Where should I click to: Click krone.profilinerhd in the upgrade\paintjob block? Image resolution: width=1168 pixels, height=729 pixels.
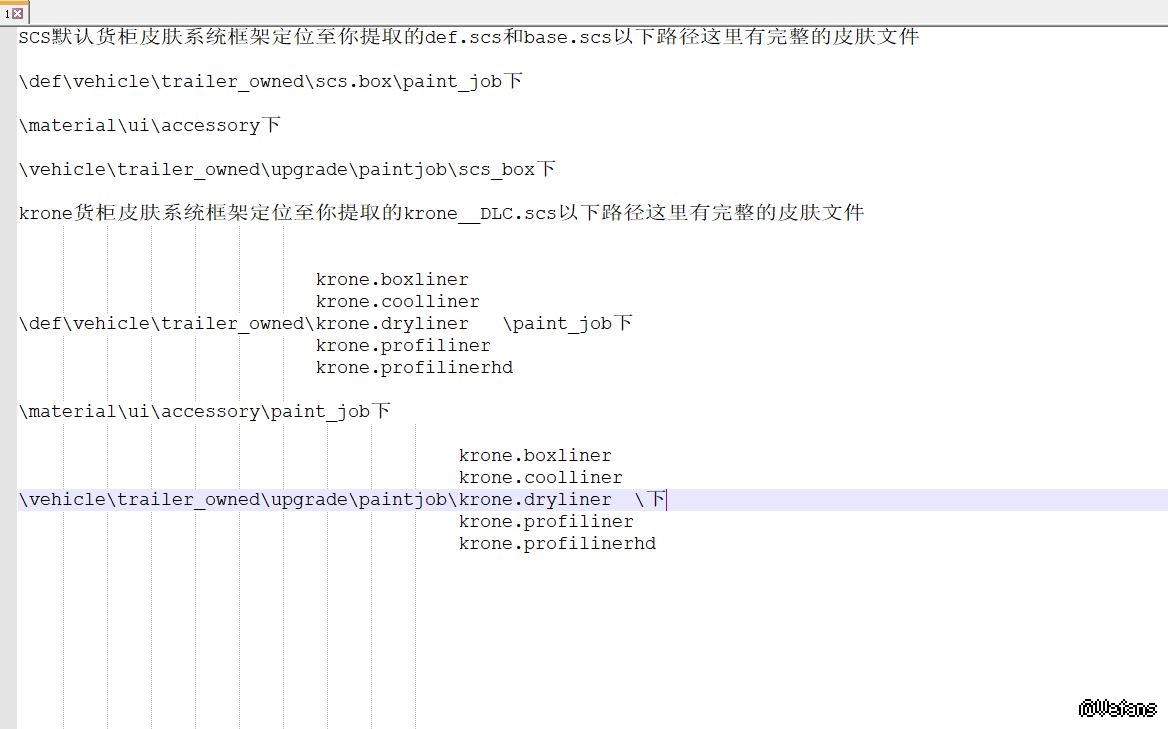(x=557, y=543)
